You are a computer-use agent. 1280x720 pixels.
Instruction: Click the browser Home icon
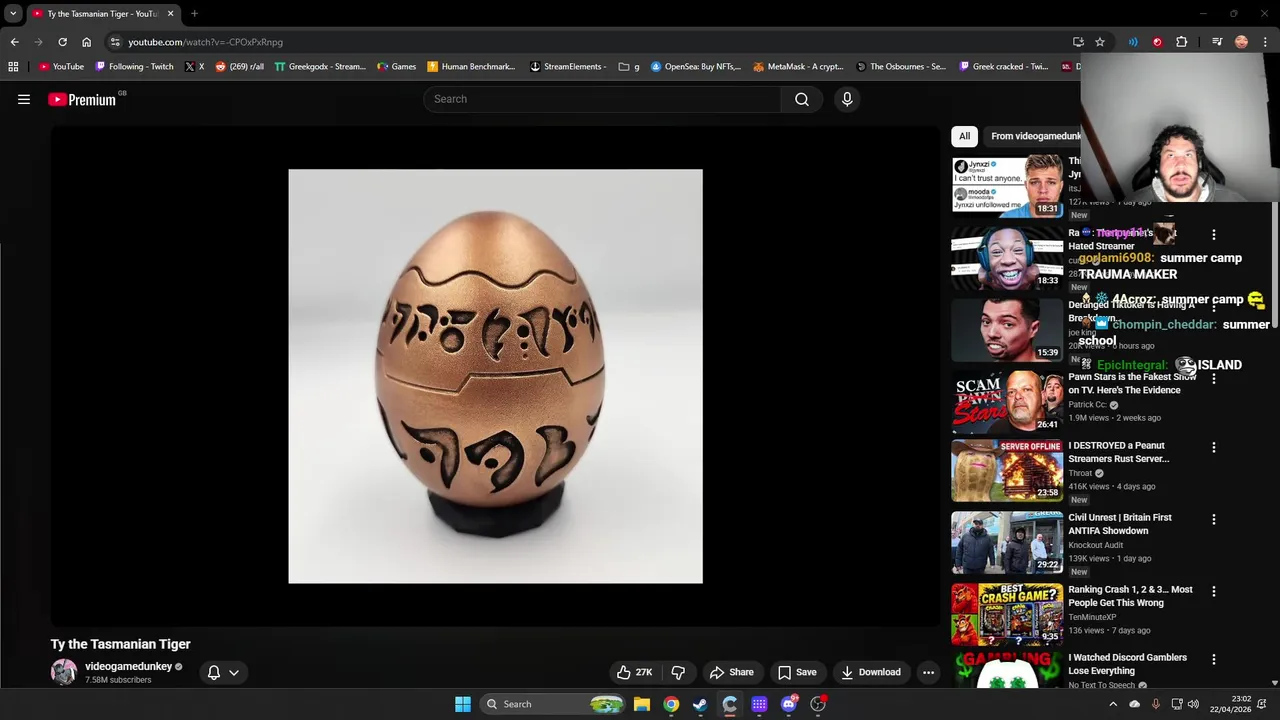click(x=86, y=42)
